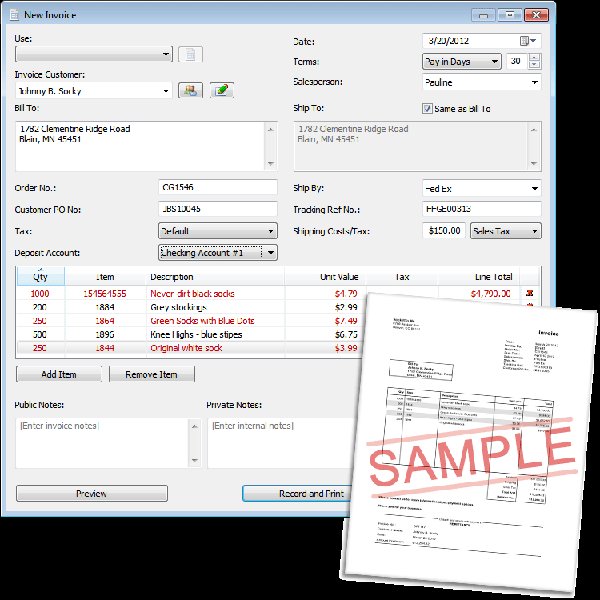Screen dimensions: 600x600
Task: Click the Preview button
Action: (x=91, y=494)
